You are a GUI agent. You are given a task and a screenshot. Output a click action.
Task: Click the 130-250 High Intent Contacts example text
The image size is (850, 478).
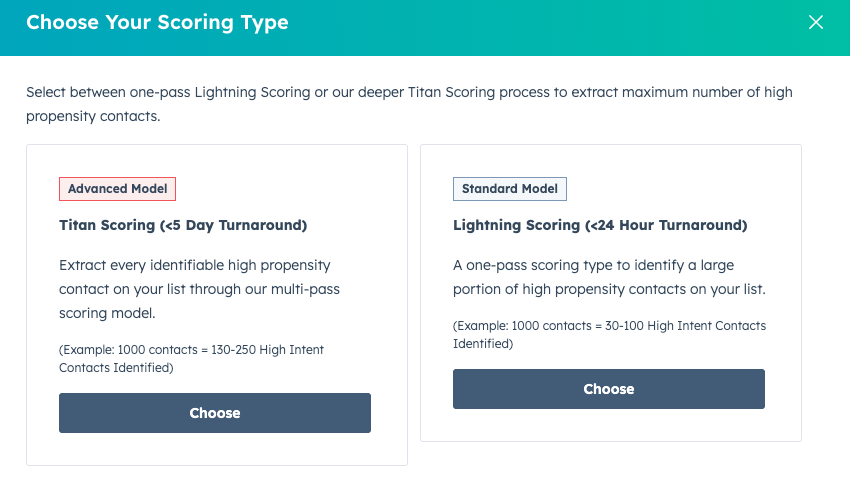click(191, 359)
